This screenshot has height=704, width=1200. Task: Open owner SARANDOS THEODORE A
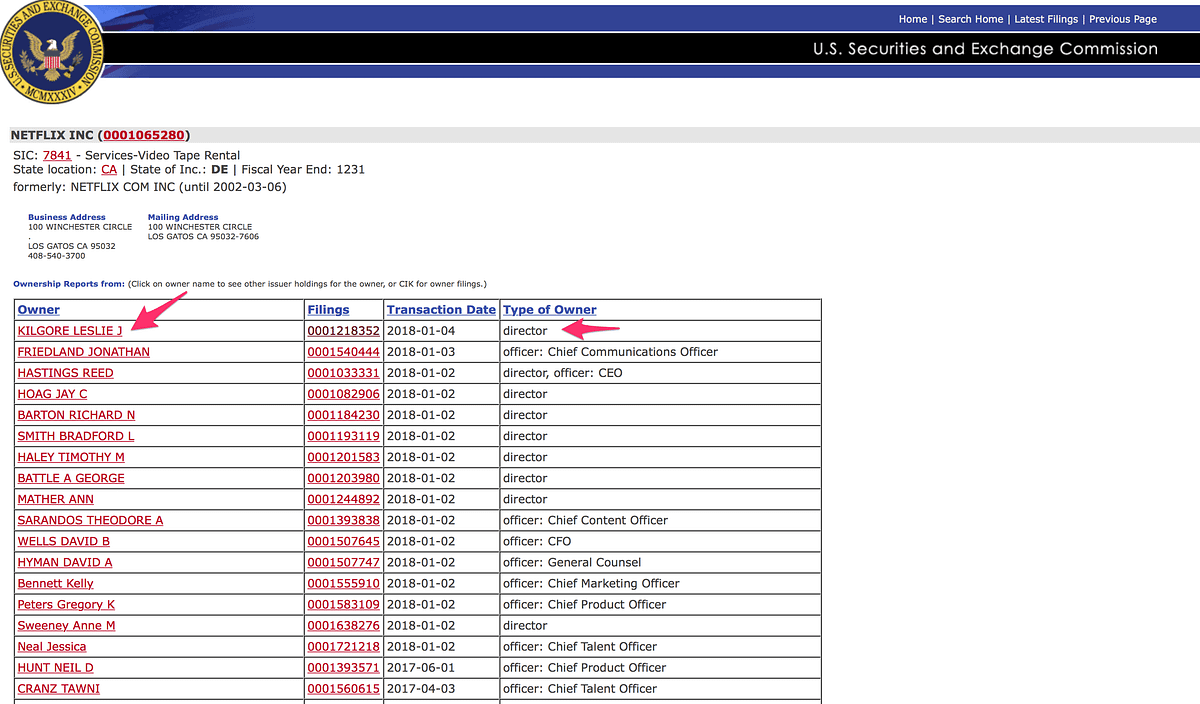click(x=90, y=520)
